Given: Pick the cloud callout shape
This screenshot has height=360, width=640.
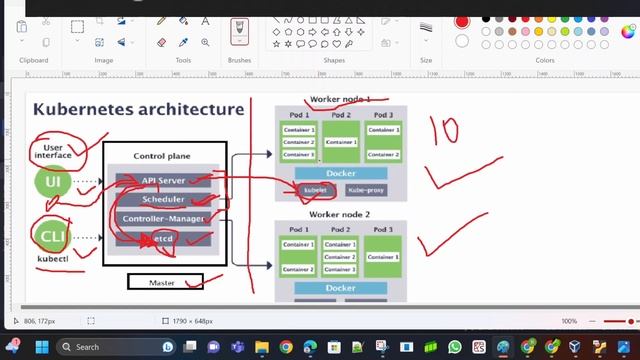Looking at the screenshot, I should [x=325, y=44].
